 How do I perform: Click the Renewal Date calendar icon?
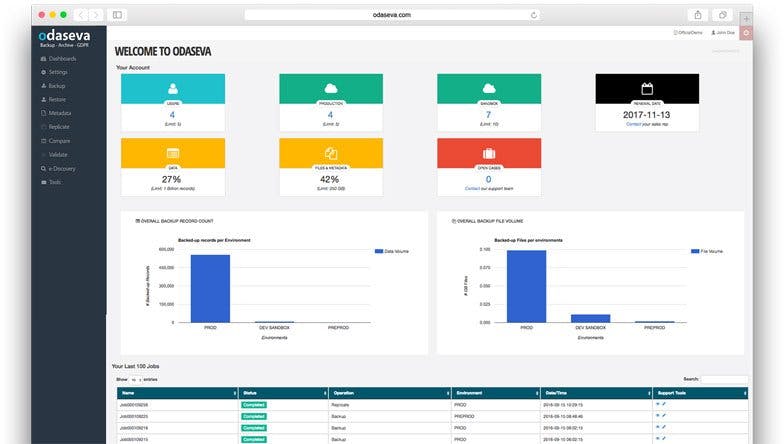647,88
